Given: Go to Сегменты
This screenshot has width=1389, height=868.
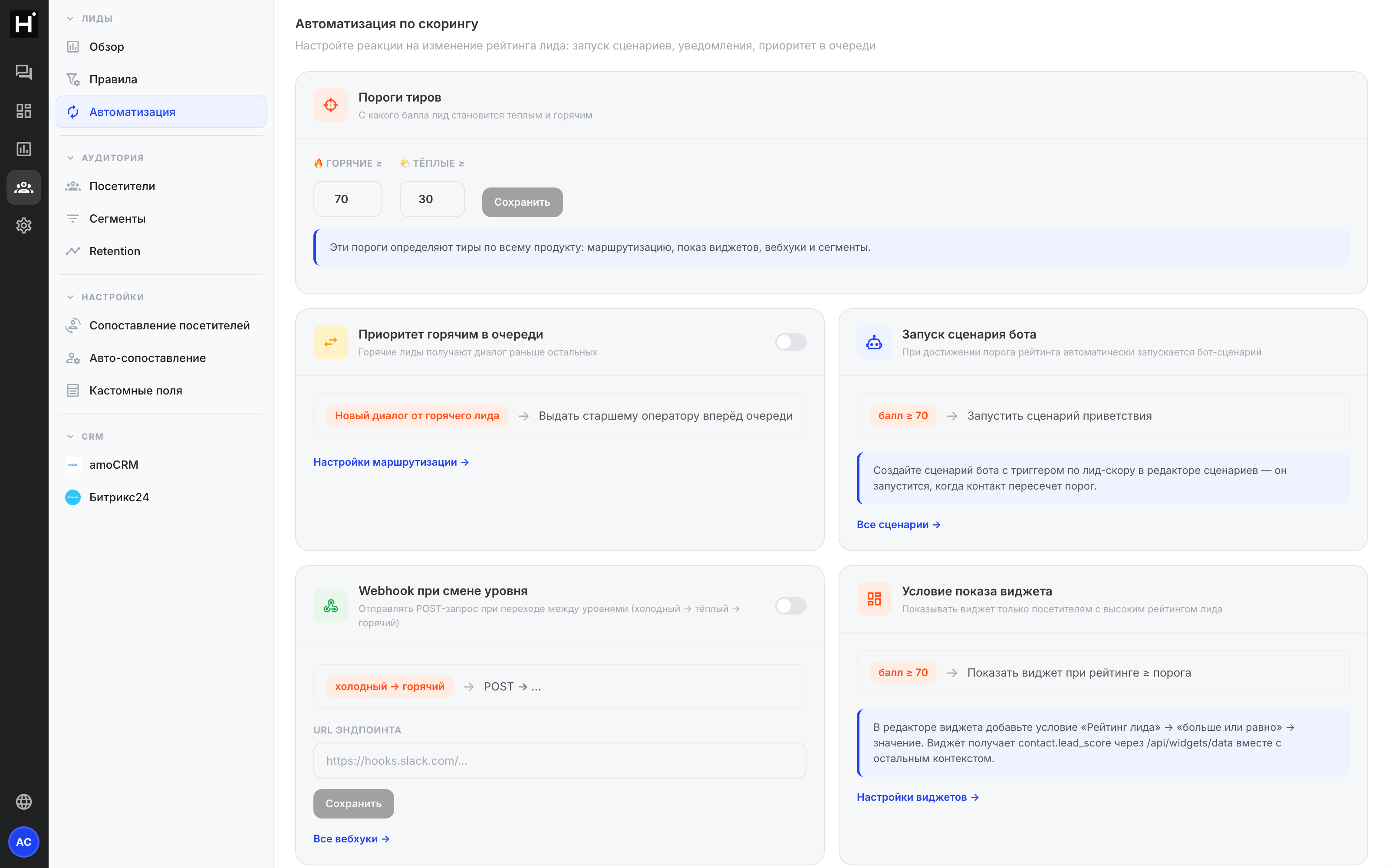Looking at the screenshot, I should tap(161, 219).
